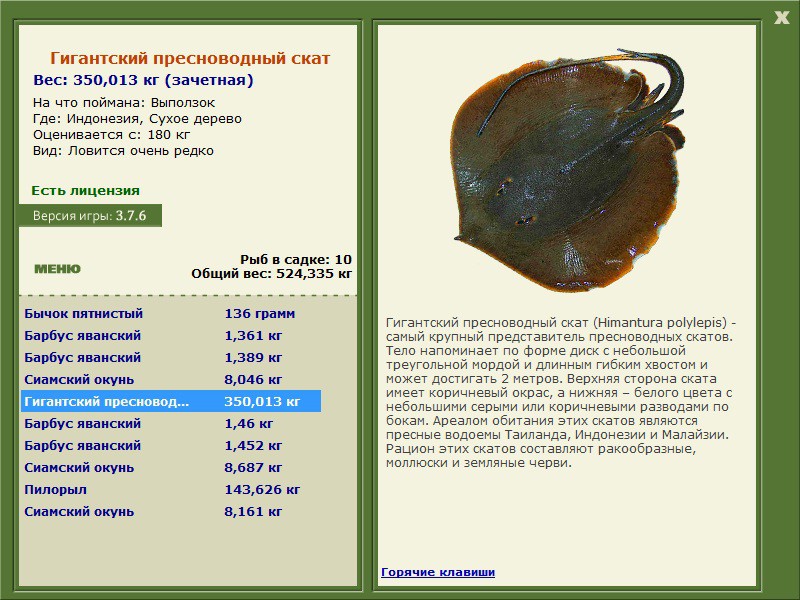Click the Общий вес: 524,335 кг total
This screenshot has width=800, height=600.
[271, 273]
